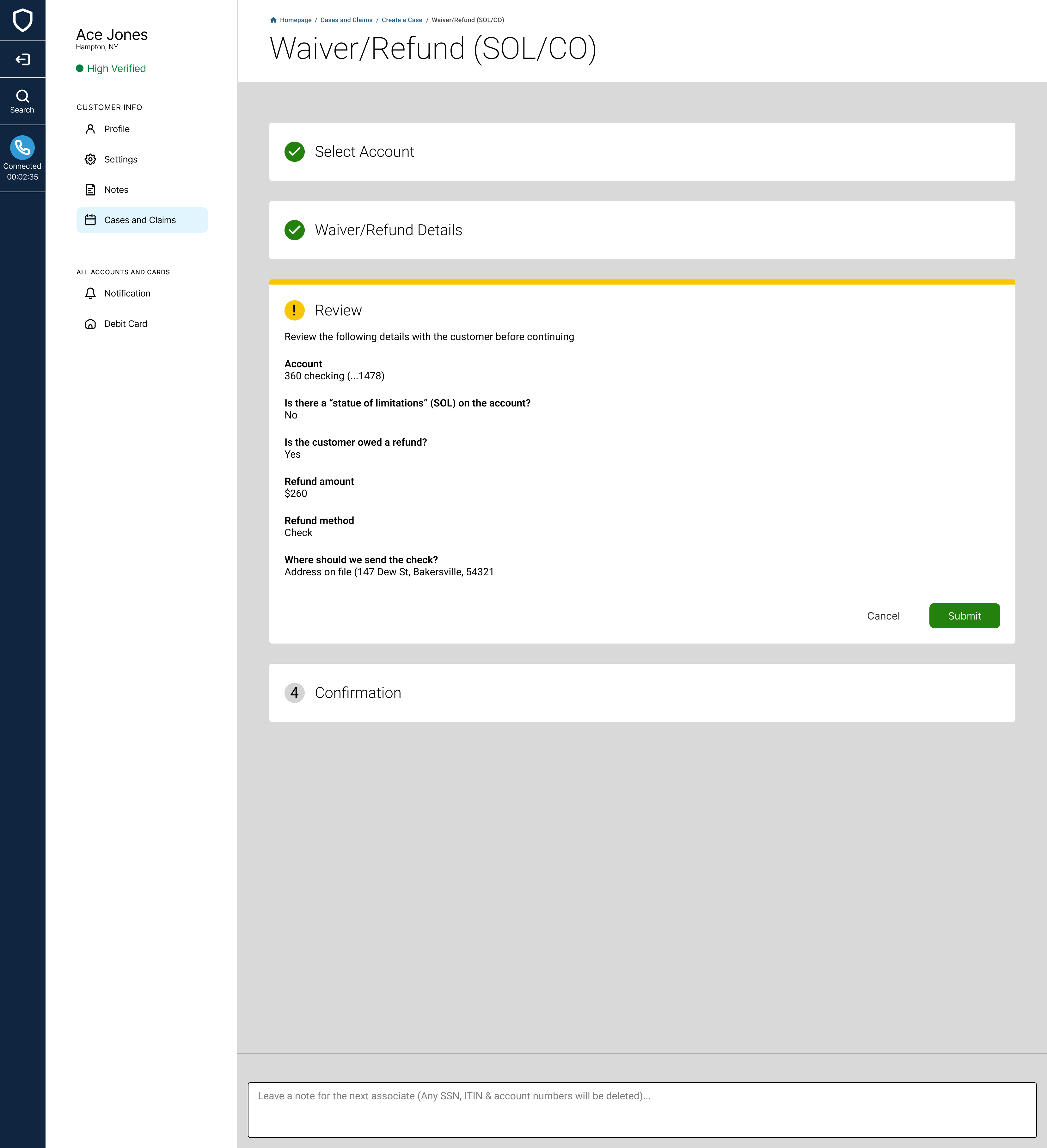This screenshot has width=1047, height=1148.
Task: Click the note for next associate field
Action: (641, 1110)
